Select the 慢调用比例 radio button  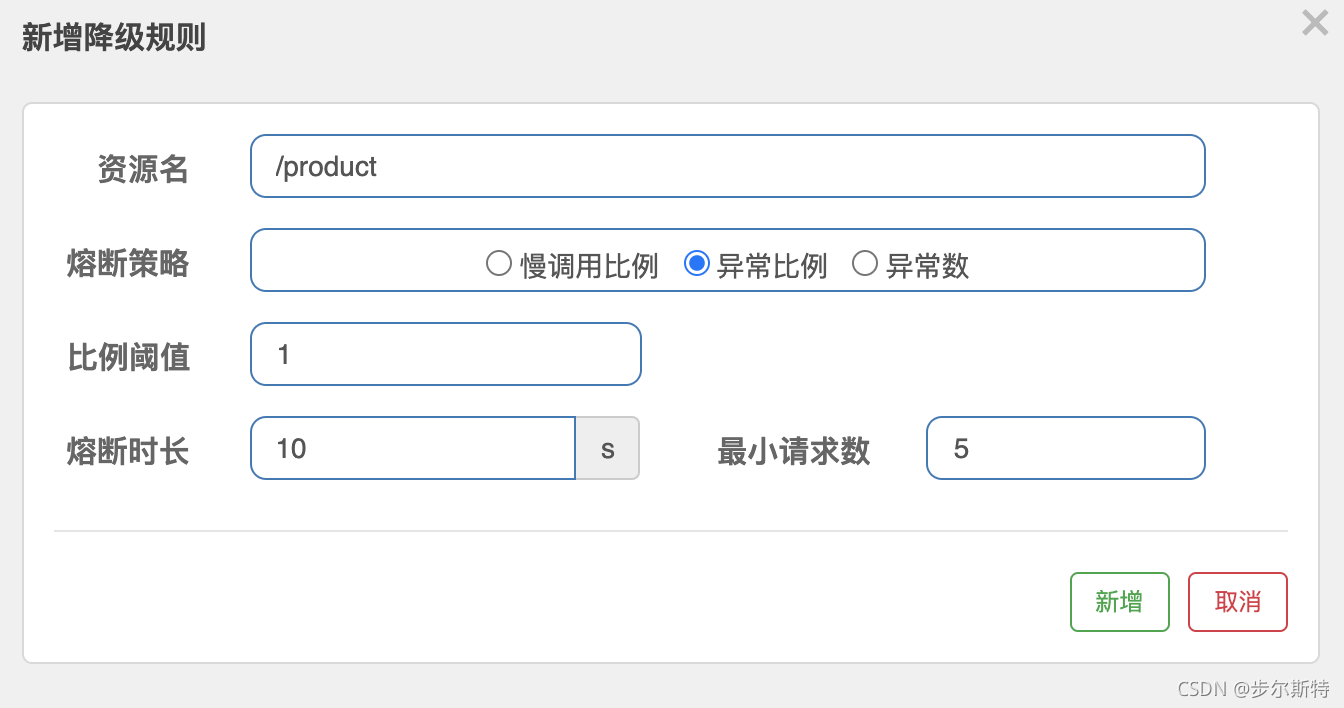tap(499, 264)
